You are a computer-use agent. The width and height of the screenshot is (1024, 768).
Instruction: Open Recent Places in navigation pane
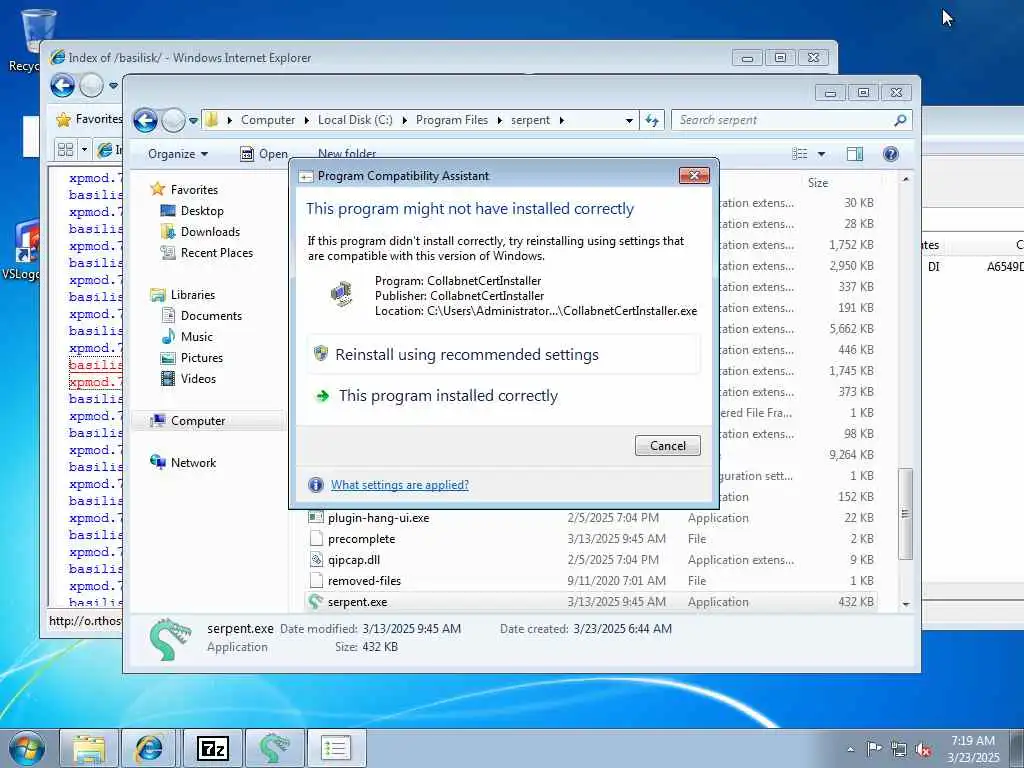206,253
